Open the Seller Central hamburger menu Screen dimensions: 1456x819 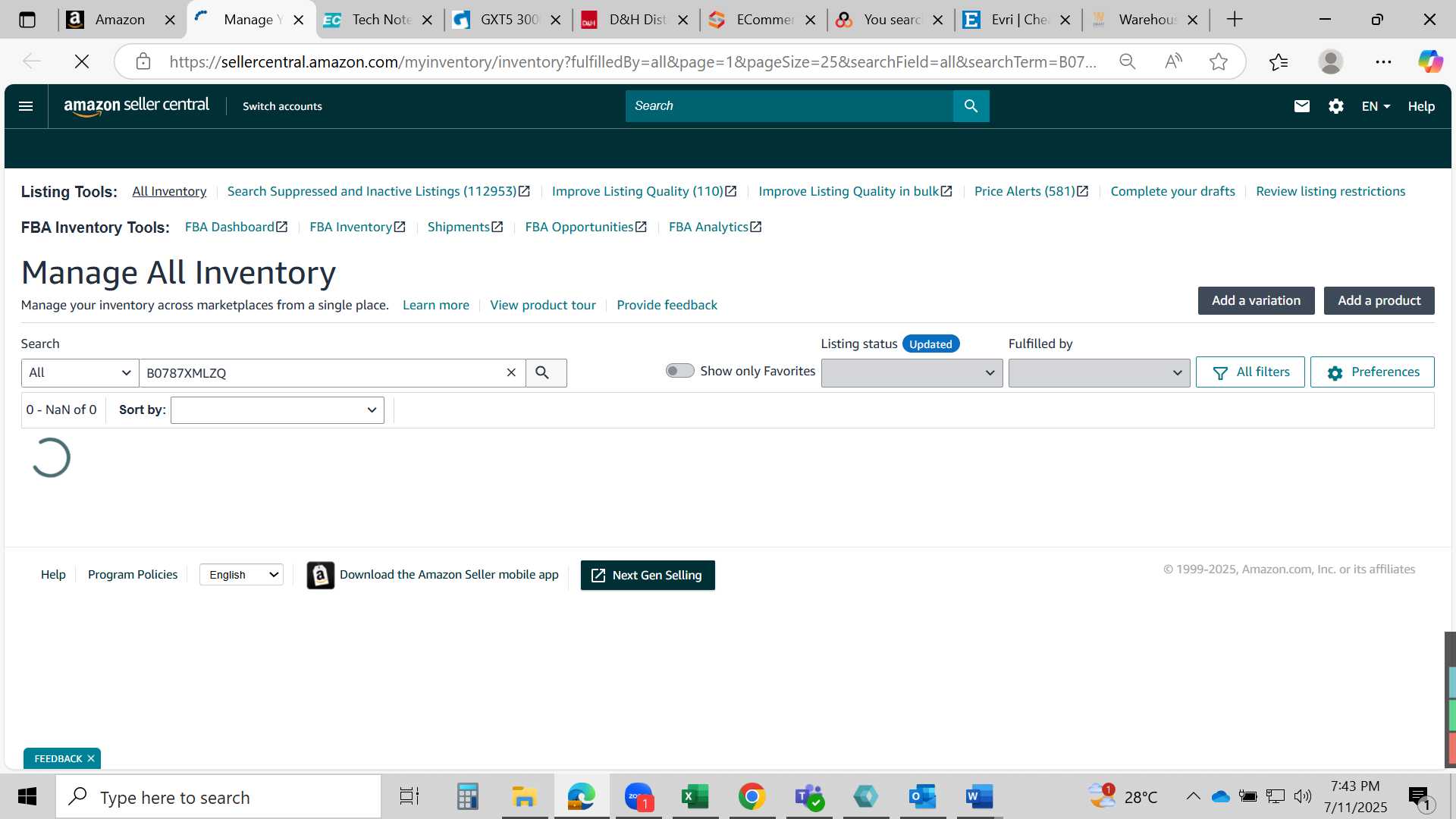(x=26, y=106)
